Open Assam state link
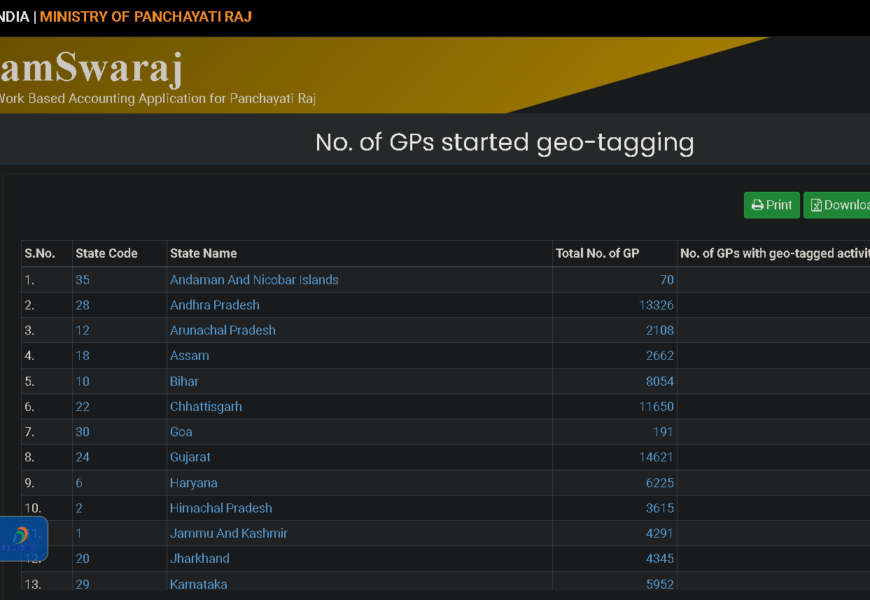 click(x=189, y=356)
